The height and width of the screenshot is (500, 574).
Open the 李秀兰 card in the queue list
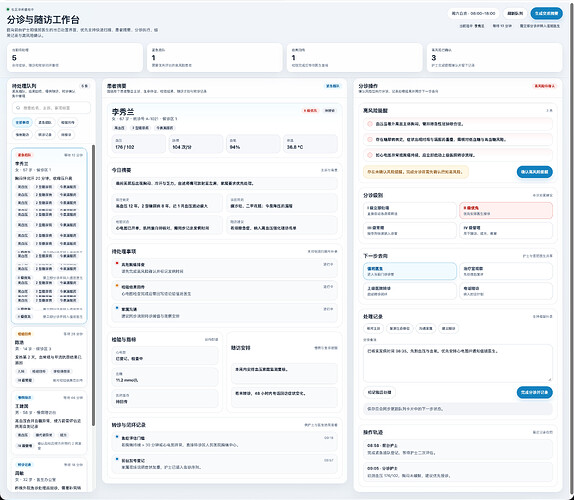(49, 236)
